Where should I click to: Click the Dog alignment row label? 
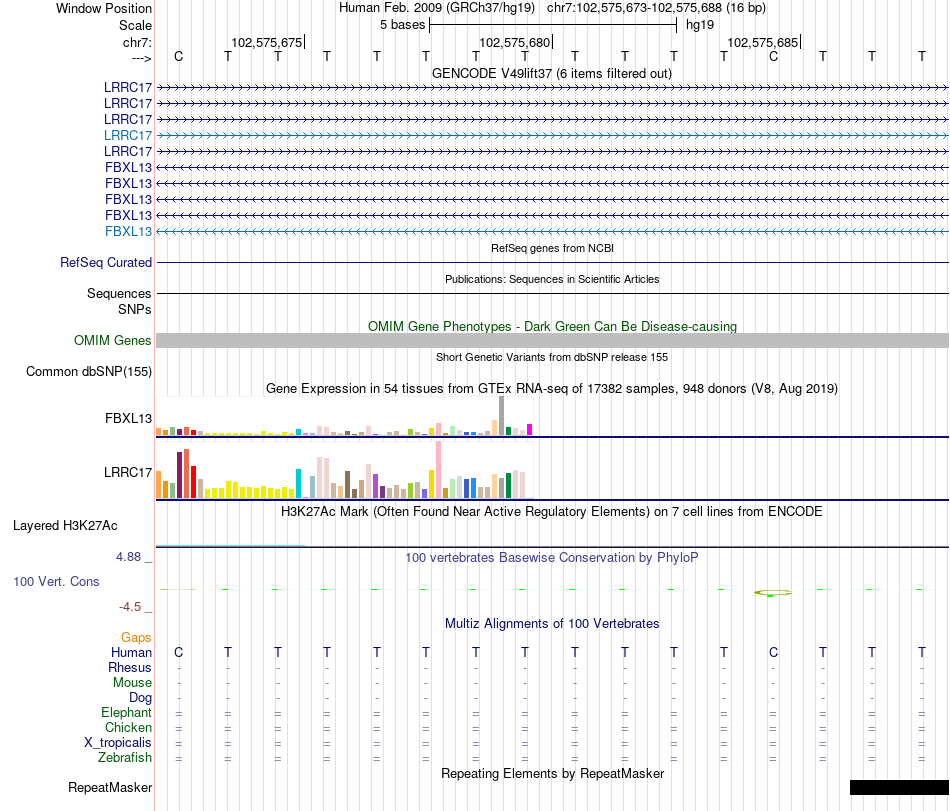click(x=141, y=698)
